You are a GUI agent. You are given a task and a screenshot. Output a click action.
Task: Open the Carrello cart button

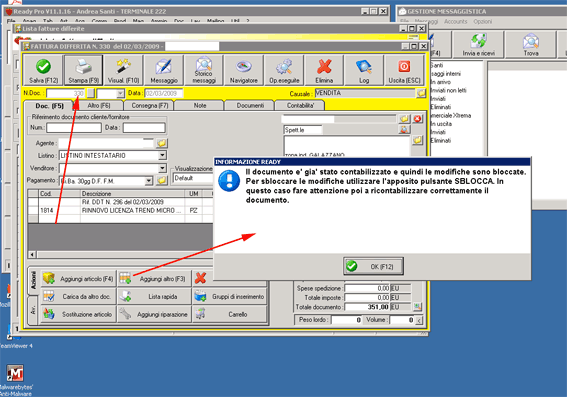coord(230,314)
